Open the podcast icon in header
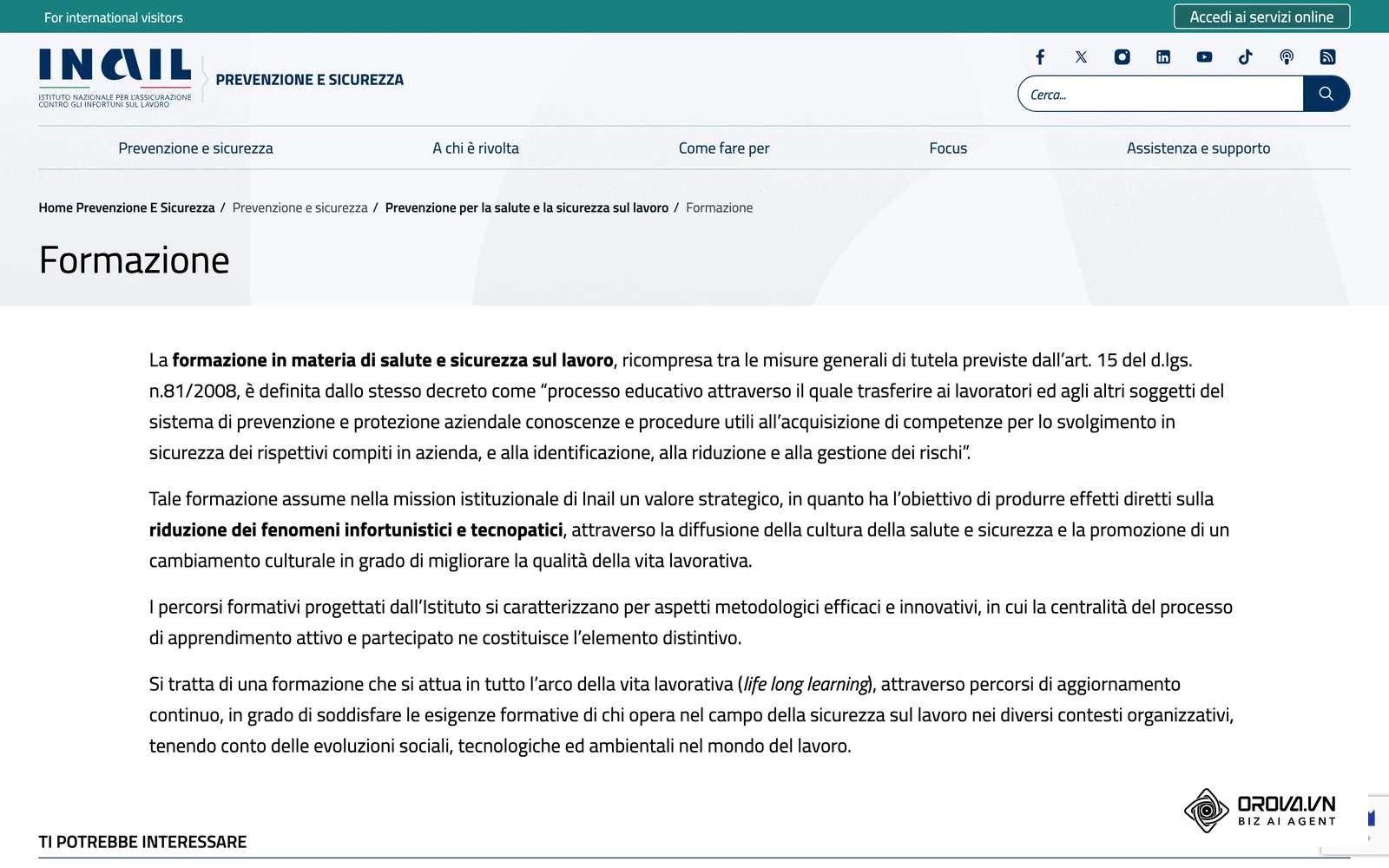This screenshot has height=868, width=1389. 1287,57
